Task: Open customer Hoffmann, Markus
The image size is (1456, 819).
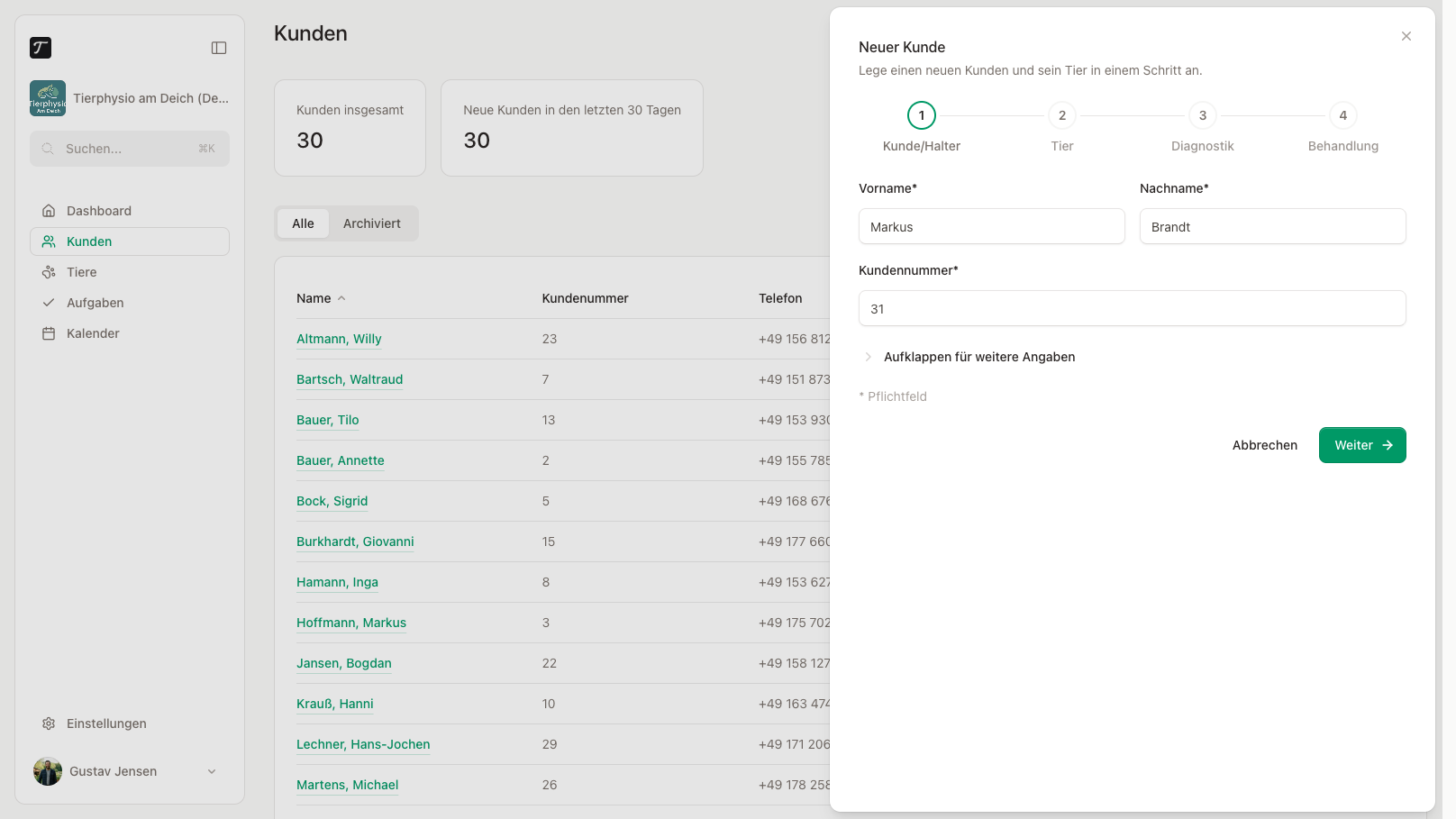Action: (x=351, y=623)
